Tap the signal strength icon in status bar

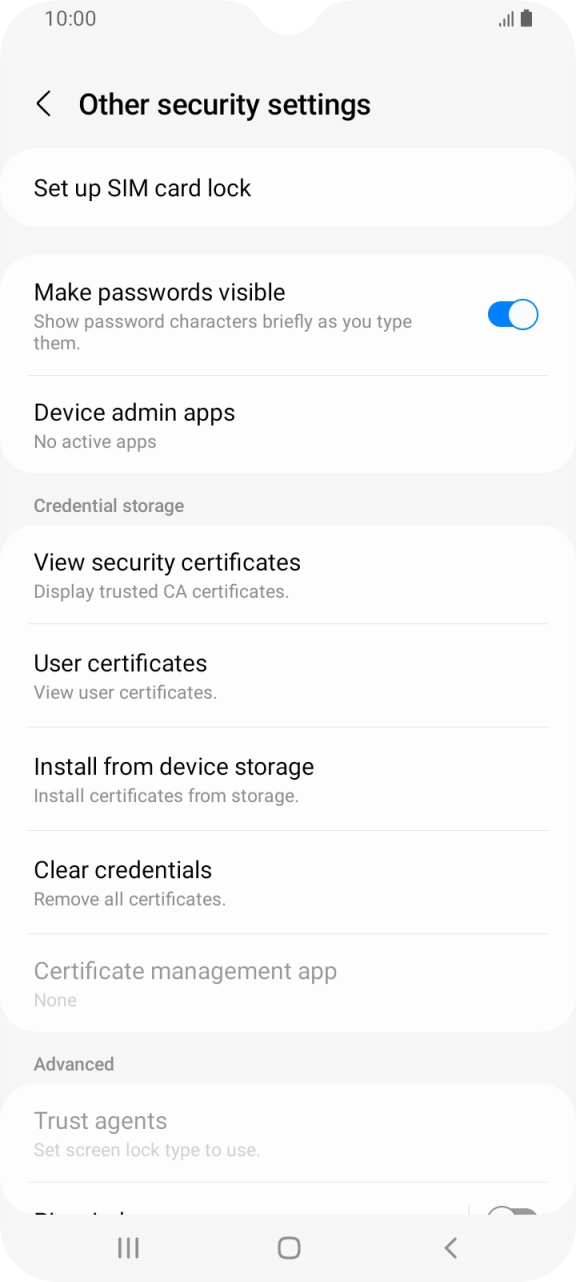coord(506,18)
